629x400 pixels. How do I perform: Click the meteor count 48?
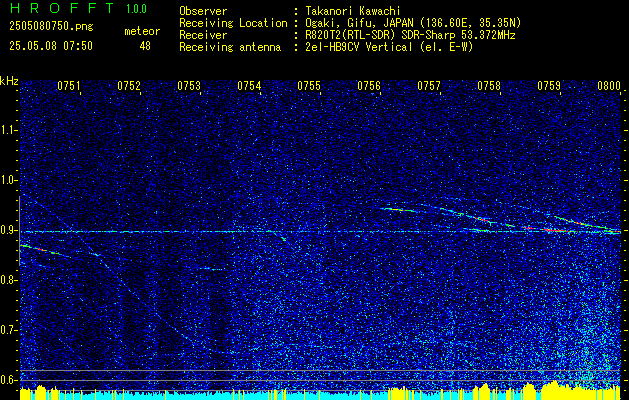[x=145, y=46]
